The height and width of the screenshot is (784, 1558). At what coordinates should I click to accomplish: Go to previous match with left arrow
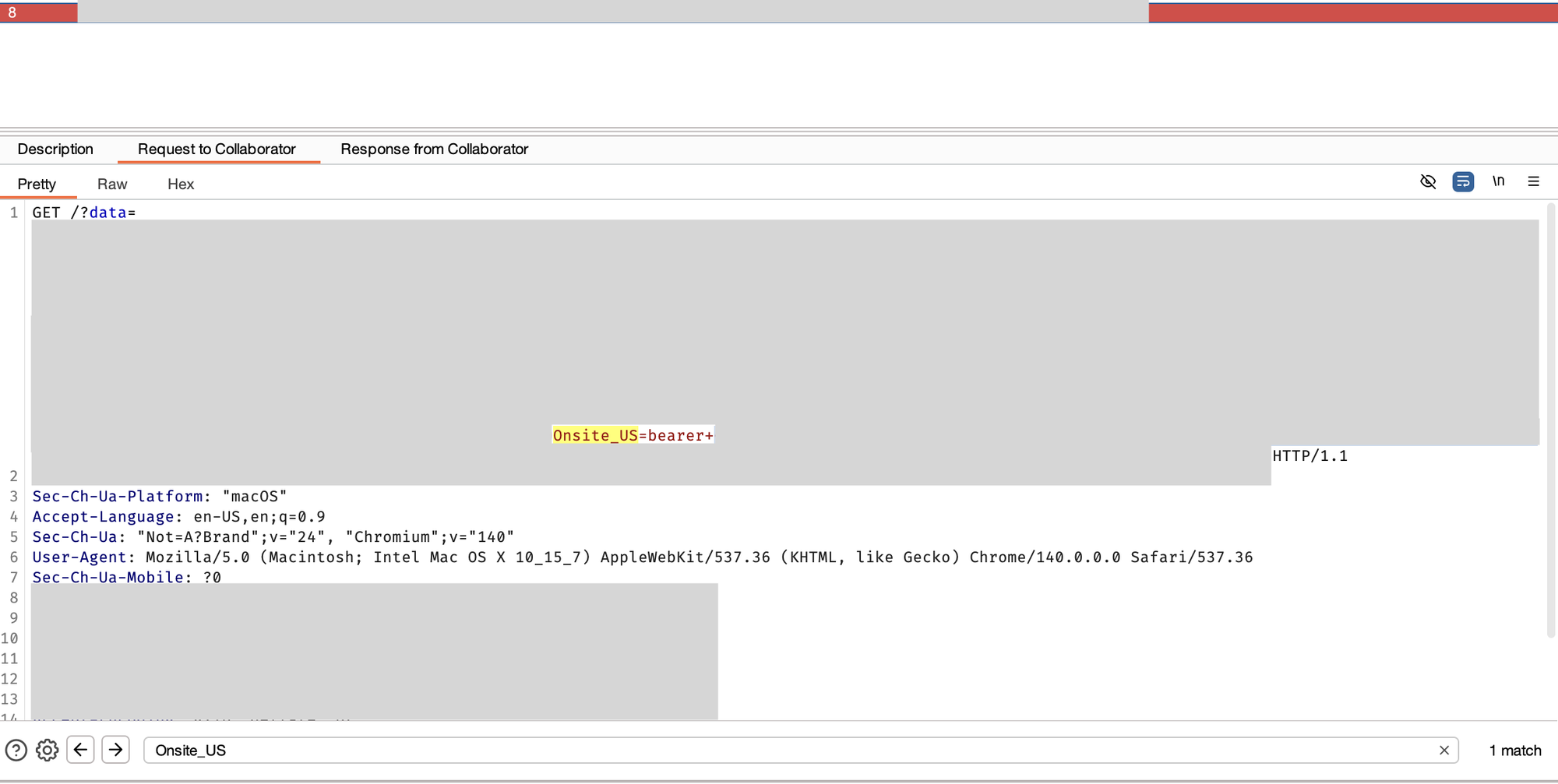81,750
